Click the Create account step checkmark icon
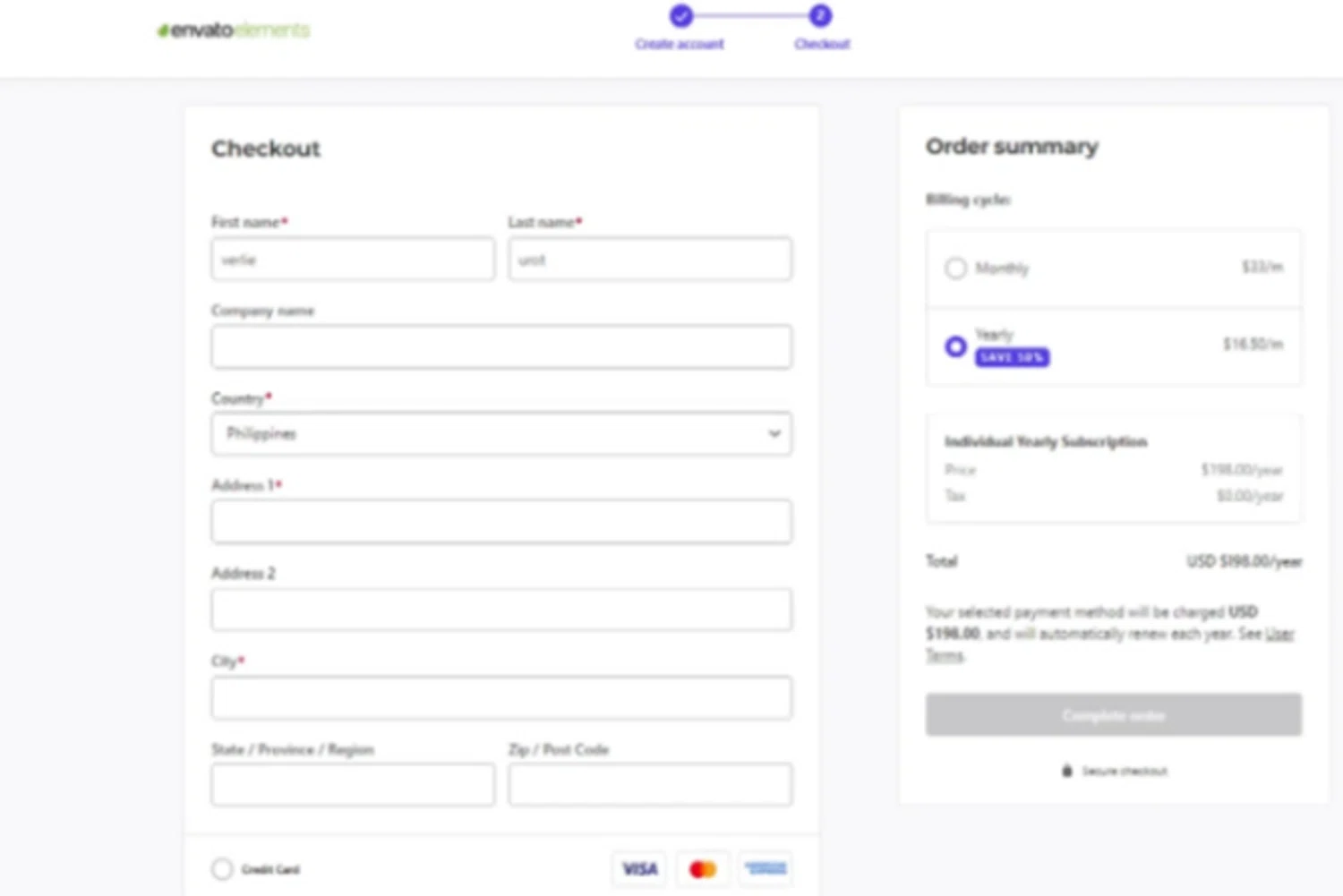 point(681,15)
